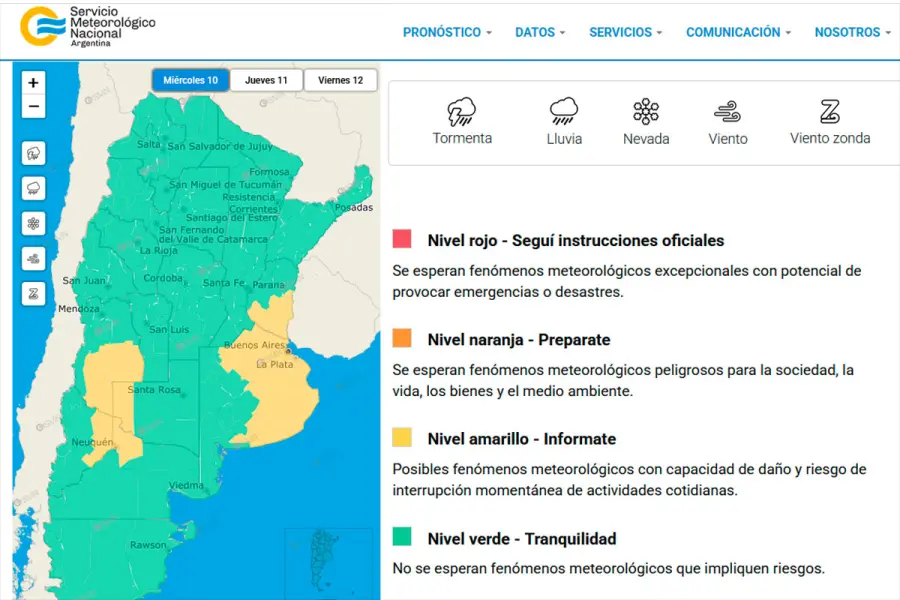The image size is (900, 600).
Task: Zoom in on the map
Action: (x=33, y=83)
